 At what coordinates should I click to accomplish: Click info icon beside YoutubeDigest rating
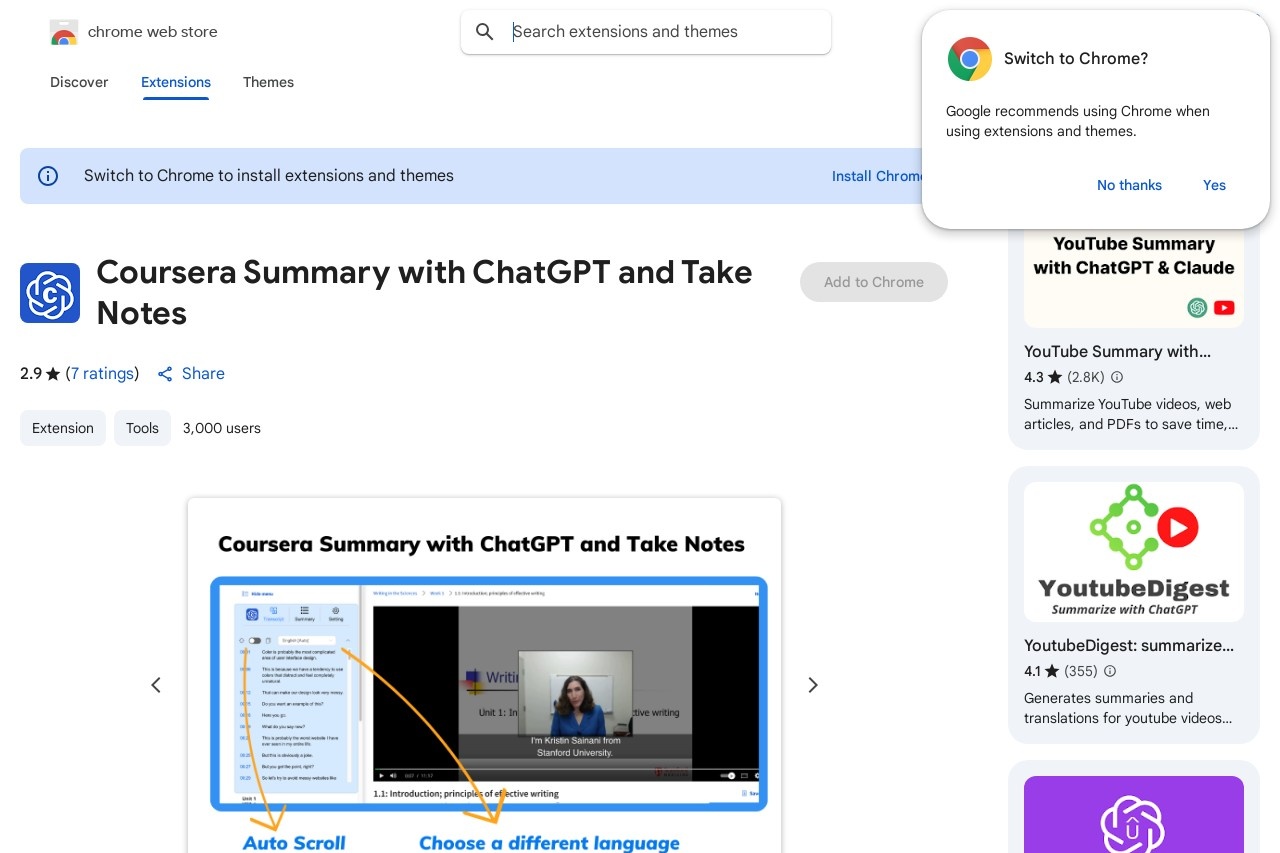[1110, 671]
